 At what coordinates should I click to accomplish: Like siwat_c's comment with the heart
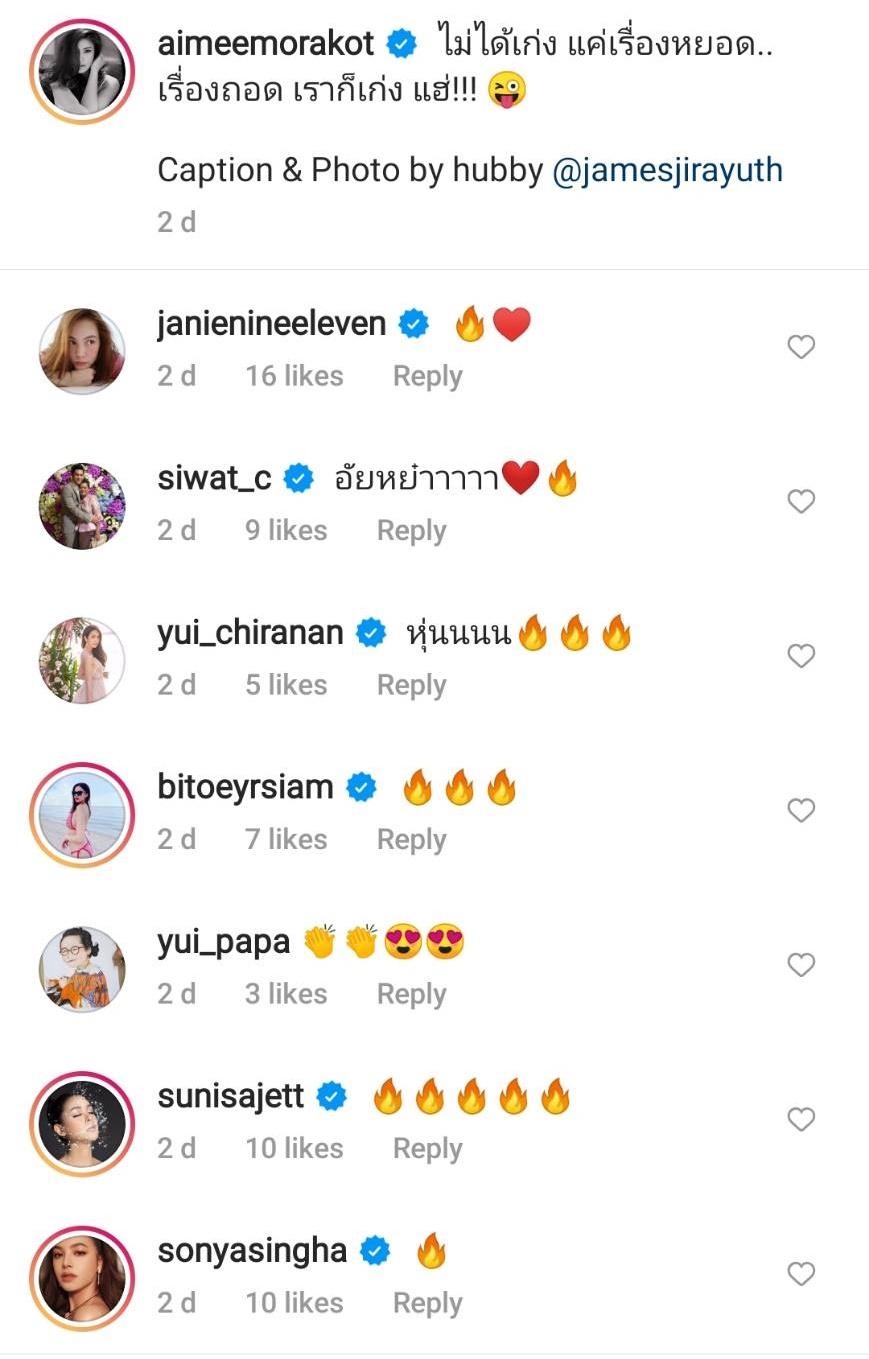(x=801, y=501)
